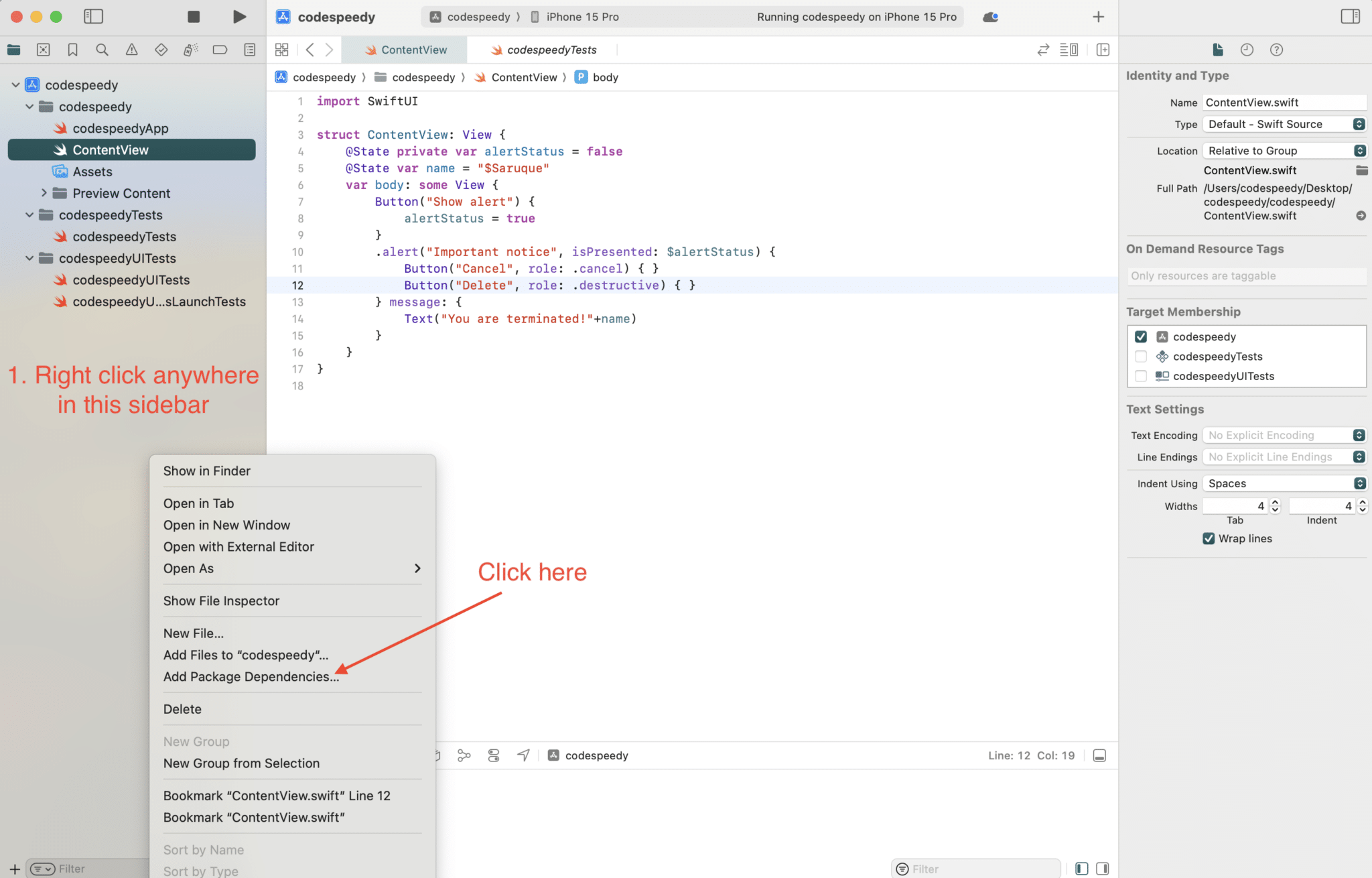
Task: Expand the Preview Content folder
Action: pyautogui.click(x=44, y=193)
